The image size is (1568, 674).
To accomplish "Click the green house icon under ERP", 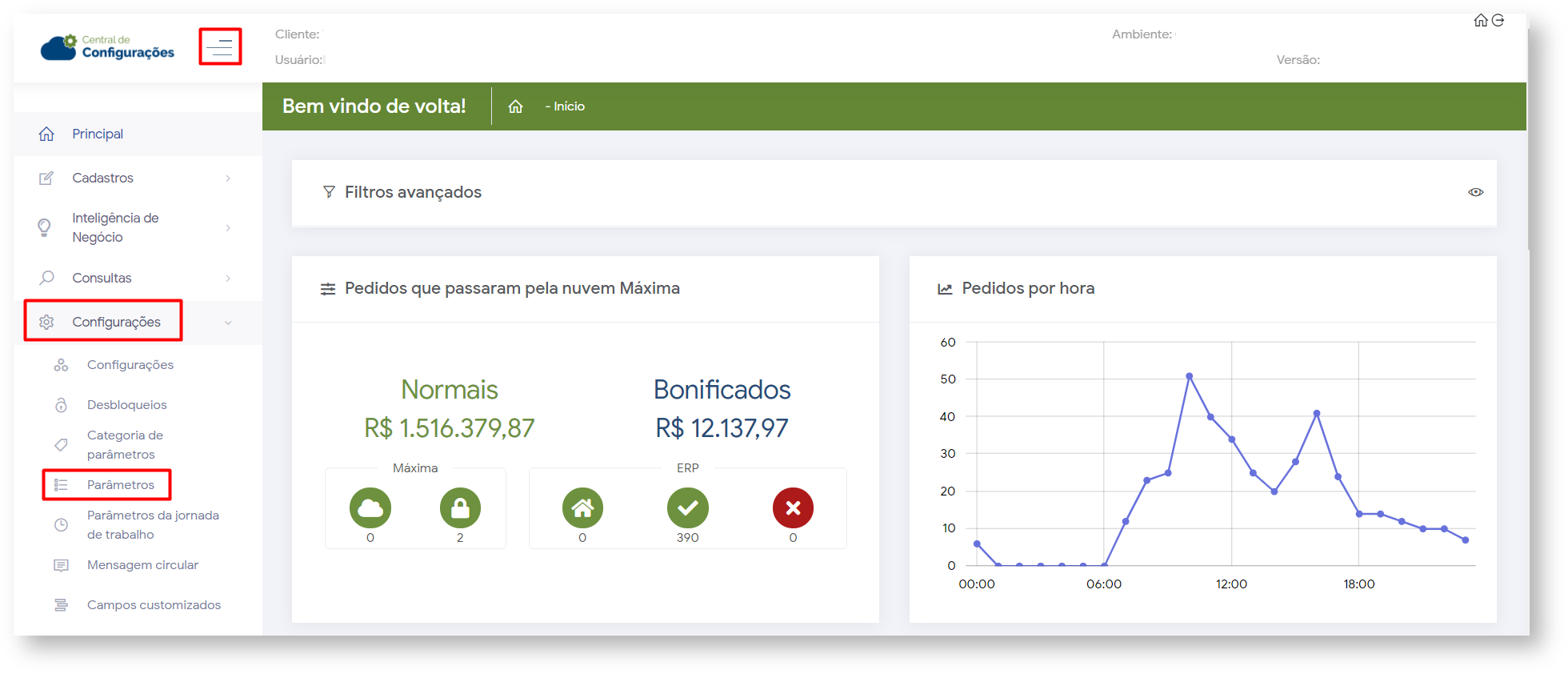I will tap(582, 508).
